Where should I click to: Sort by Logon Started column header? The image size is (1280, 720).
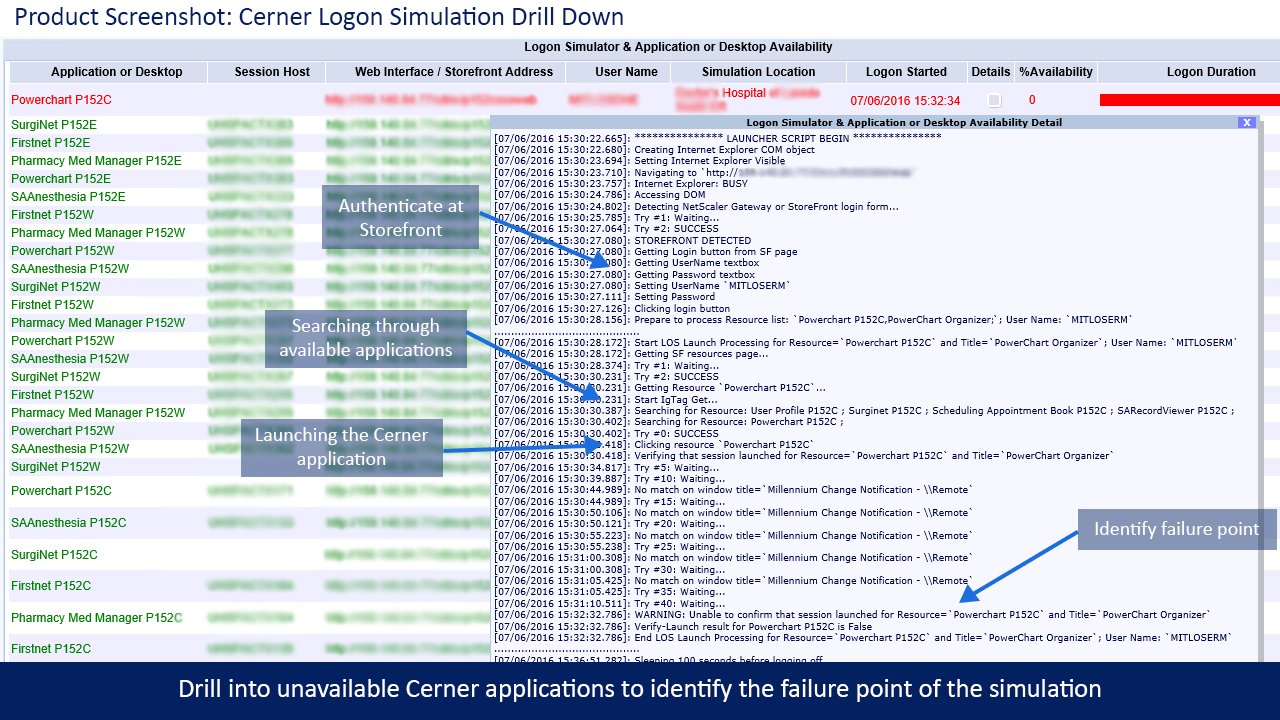click(x=906, y=72)
